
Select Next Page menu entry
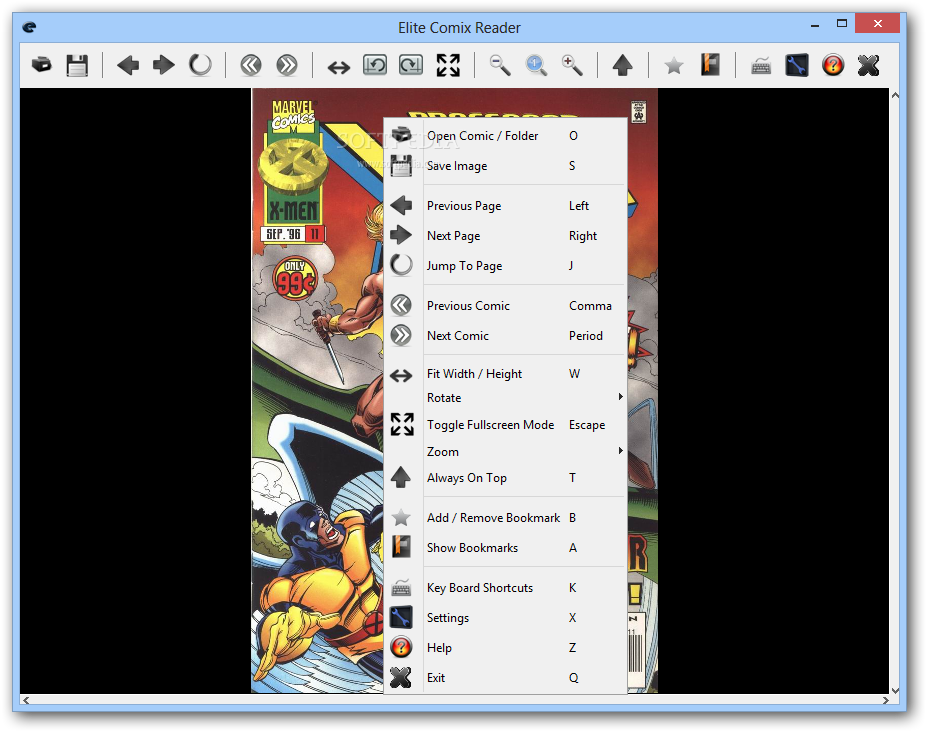[x=505, y=236]
